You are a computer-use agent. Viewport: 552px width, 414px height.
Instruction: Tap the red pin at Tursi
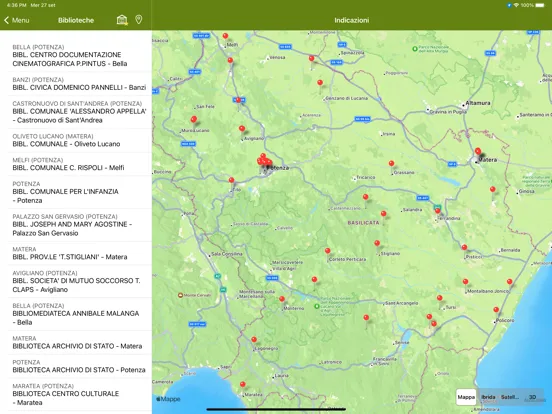(x=439, y=298)
